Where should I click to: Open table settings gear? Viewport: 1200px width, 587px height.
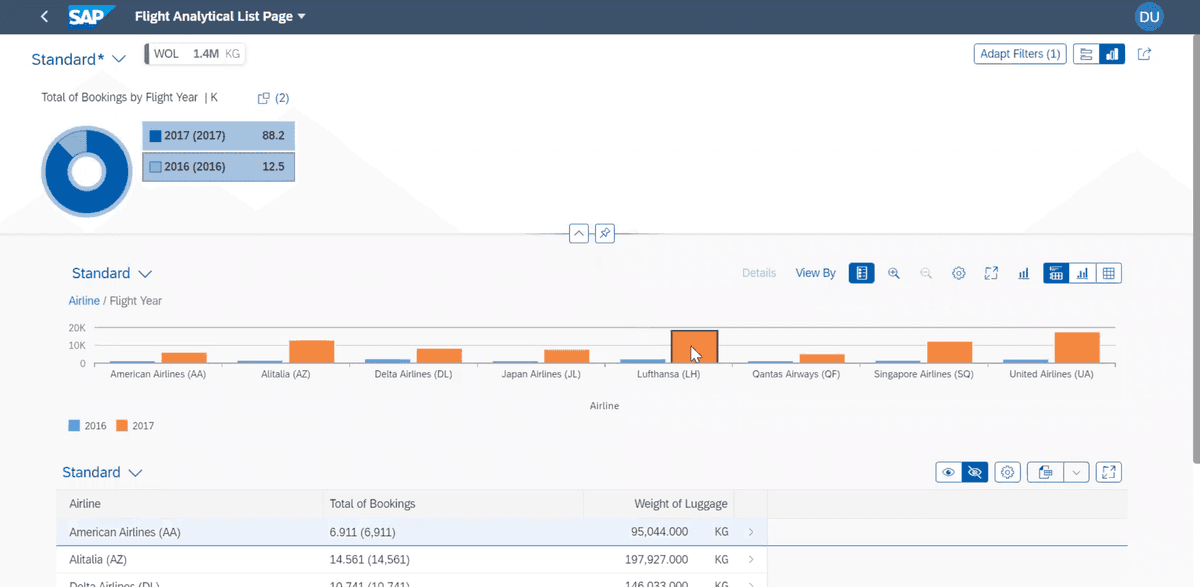(1008, 472)
